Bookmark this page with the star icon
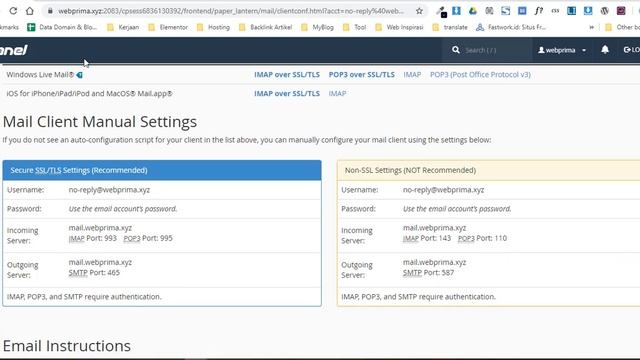 point(419,11)
